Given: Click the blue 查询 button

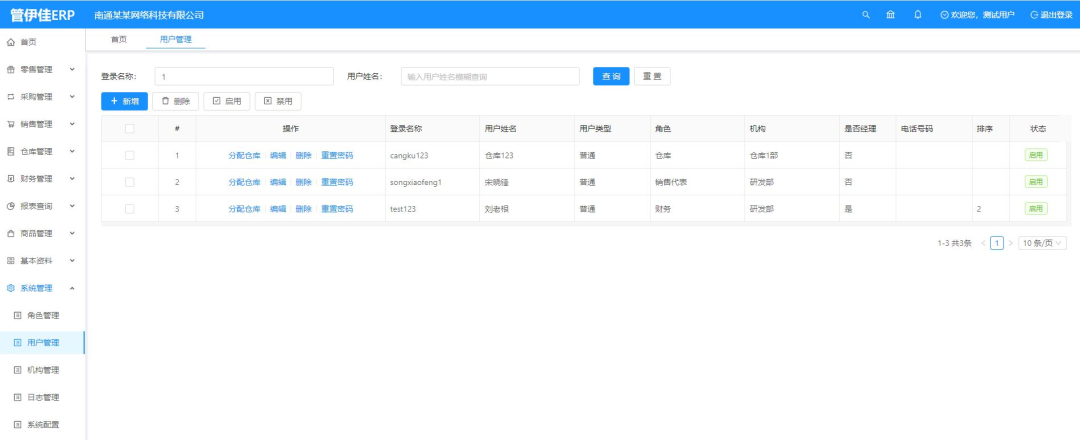Looking at the screenshot, I should (x=611, y=77).
